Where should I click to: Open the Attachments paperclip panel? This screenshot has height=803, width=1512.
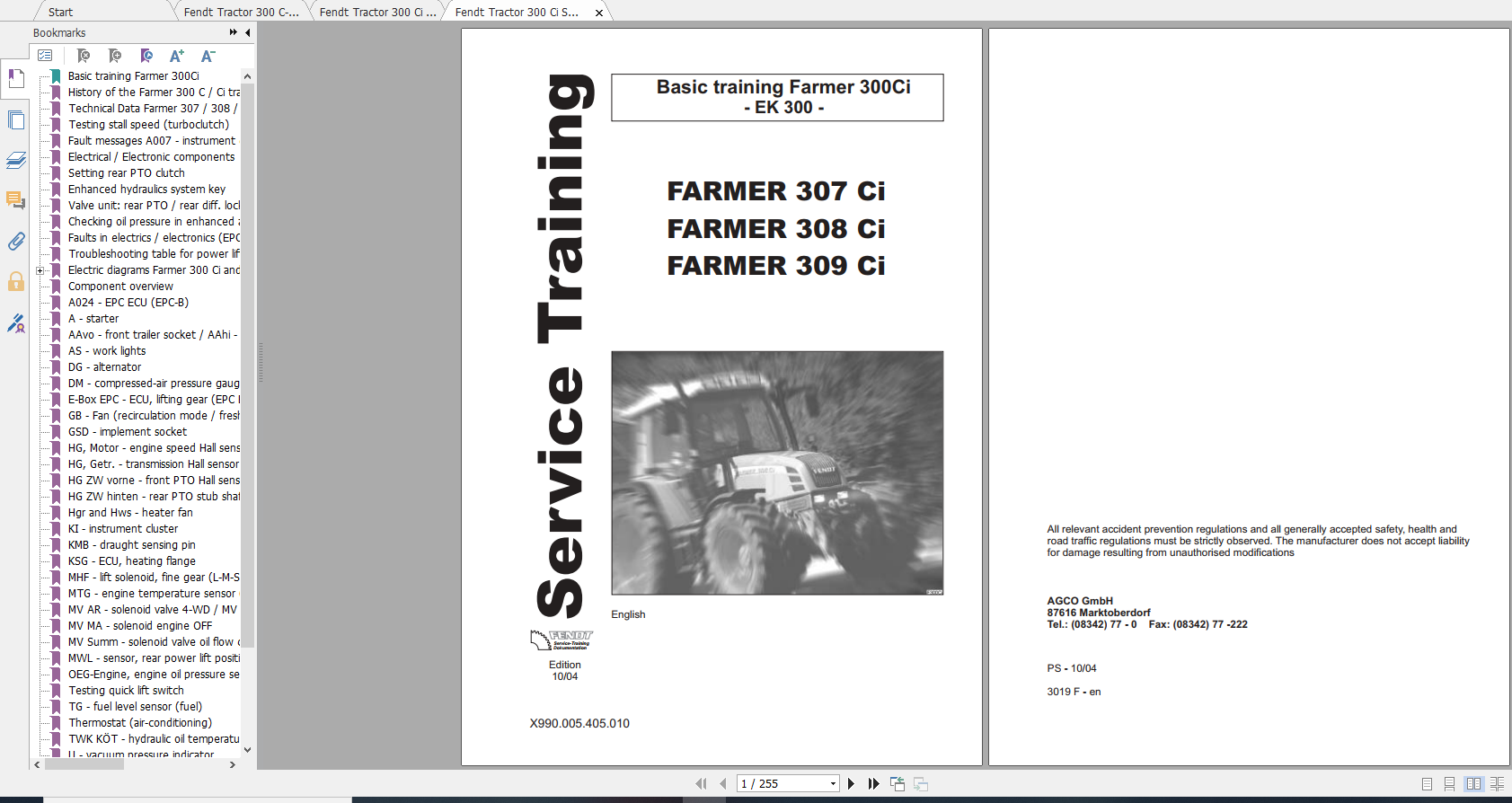15,241
